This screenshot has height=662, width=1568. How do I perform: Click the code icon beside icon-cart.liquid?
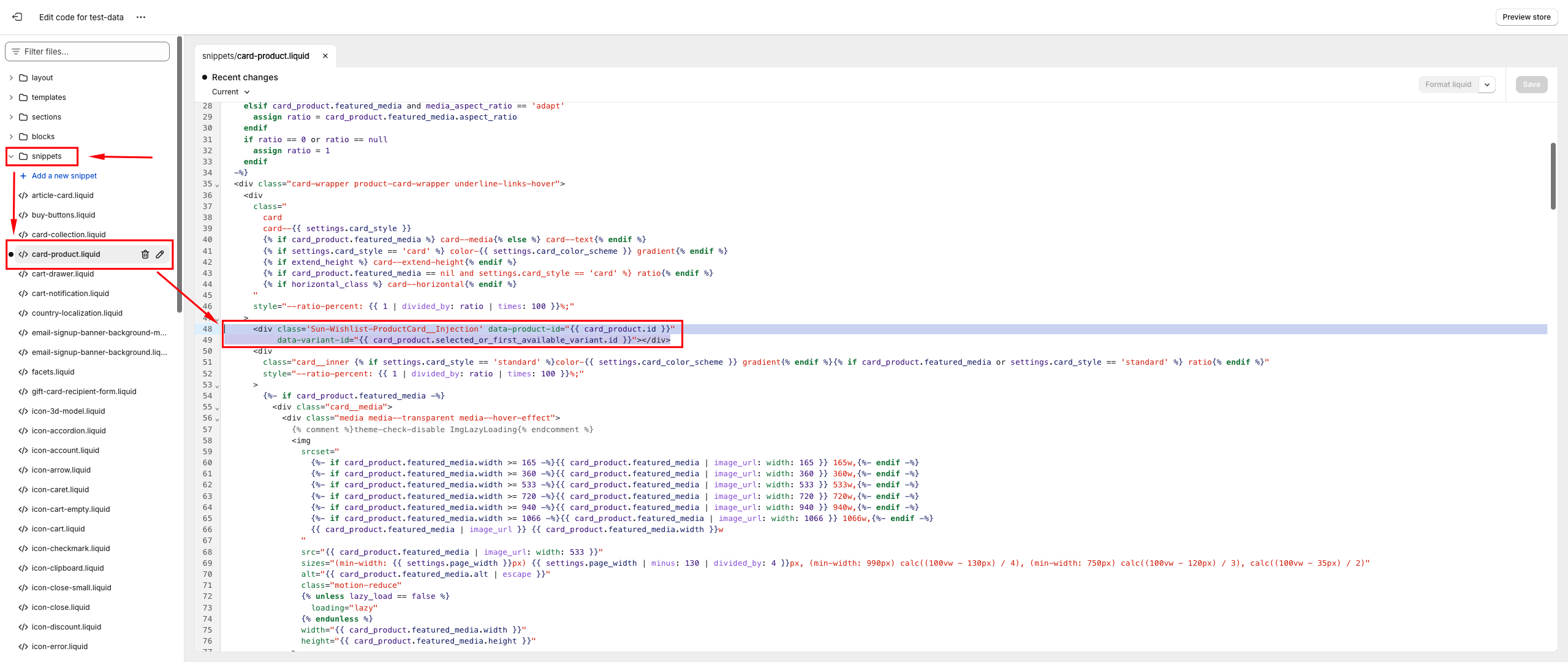[x=23, y=529]
